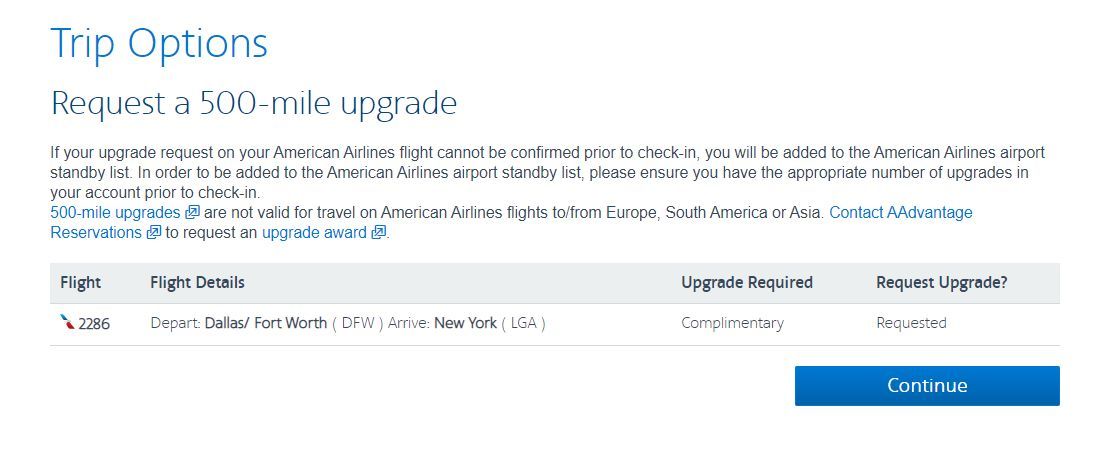Screen dimensions: 1116x450
Task: Select flight number 2286
Action: tap(94, 323)
